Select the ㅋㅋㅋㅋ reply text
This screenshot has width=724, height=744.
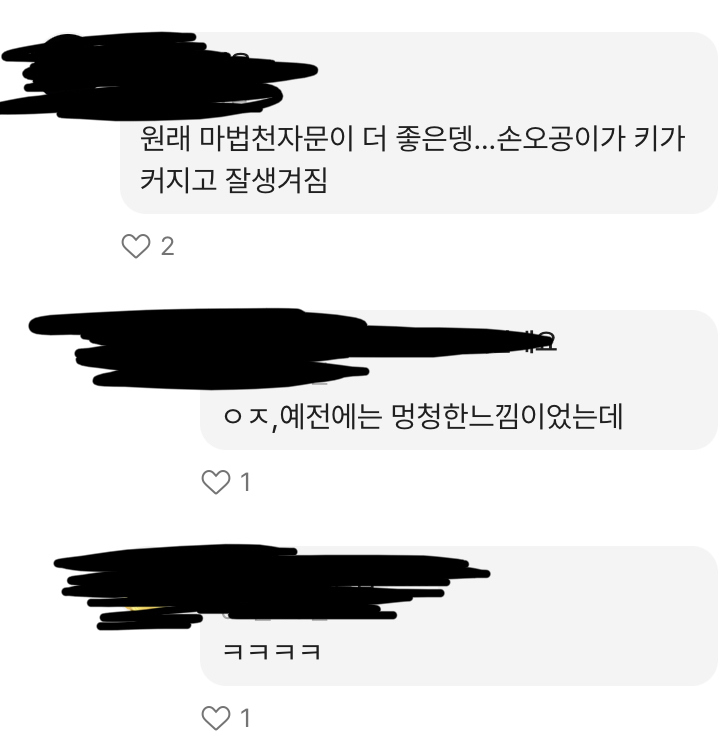pyautogui.click(x=272, y=652)
